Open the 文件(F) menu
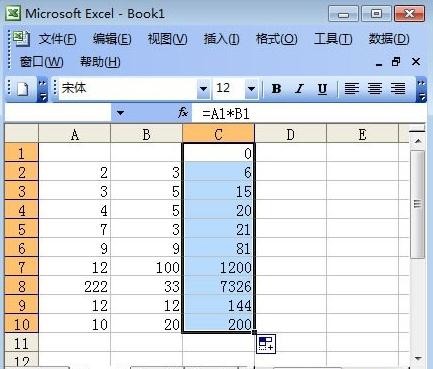The image size is (433, 369). 58,39
